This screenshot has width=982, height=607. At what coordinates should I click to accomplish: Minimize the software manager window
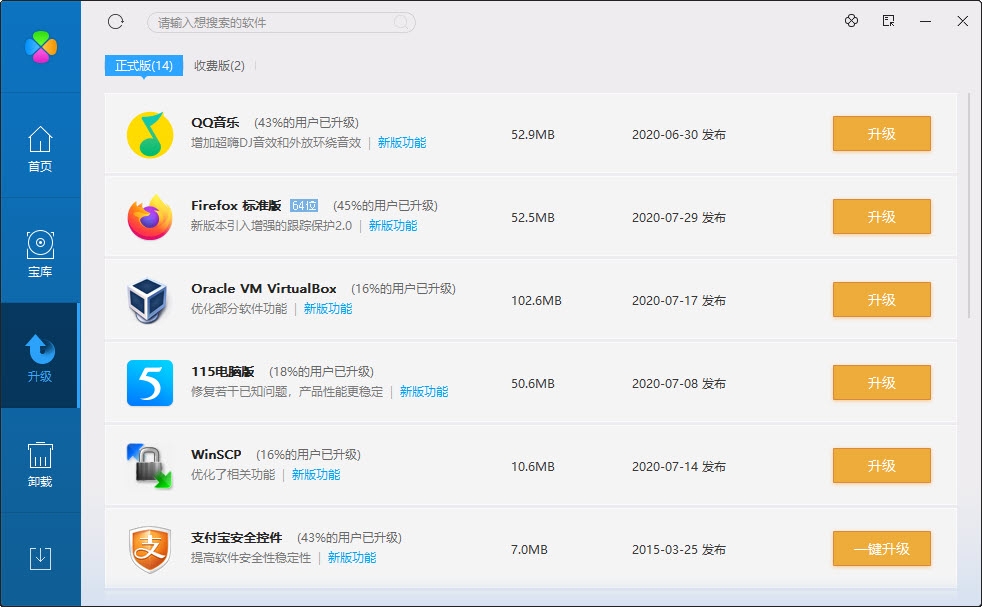click(x=925, y=21)
